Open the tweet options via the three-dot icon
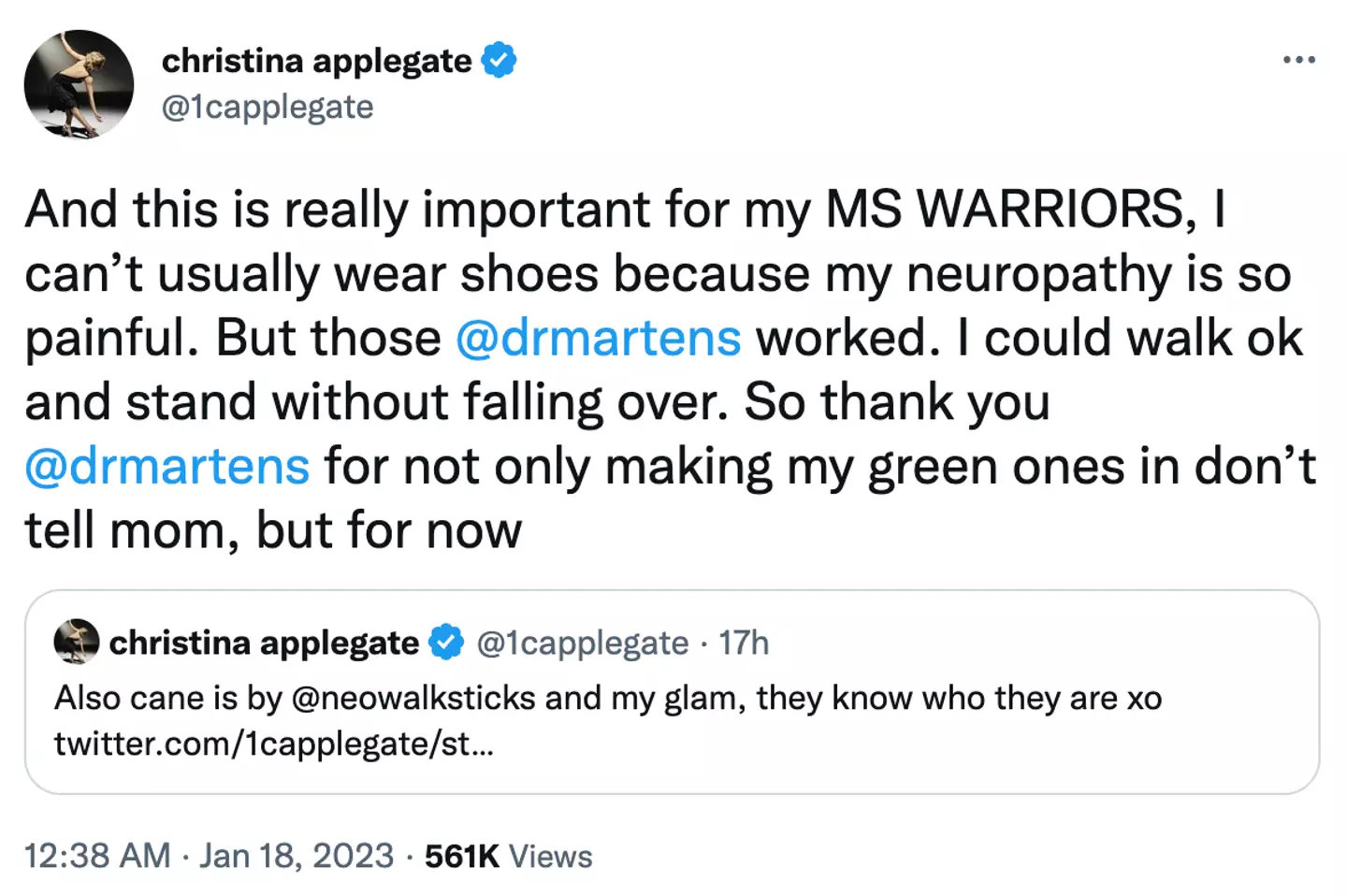1347x896 pixels. tap(1298, 59)
